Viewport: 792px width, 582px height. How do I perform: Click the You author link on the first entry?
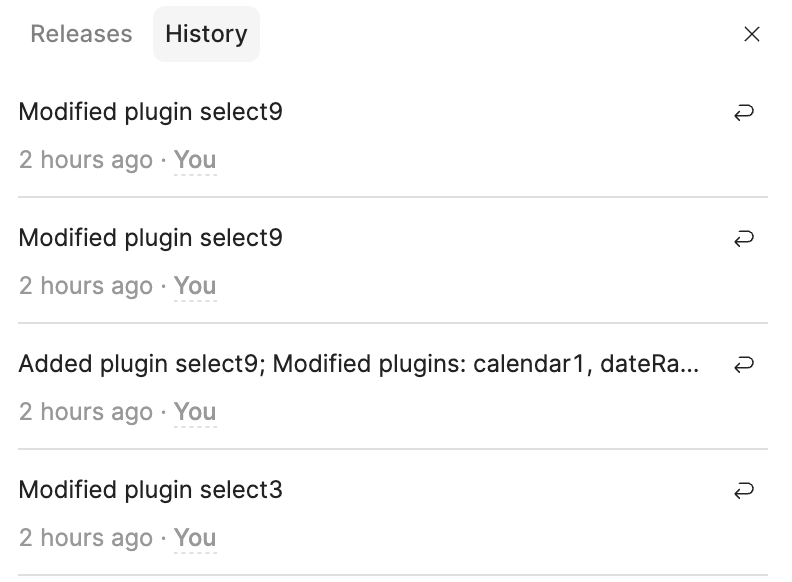click(195, 160)
